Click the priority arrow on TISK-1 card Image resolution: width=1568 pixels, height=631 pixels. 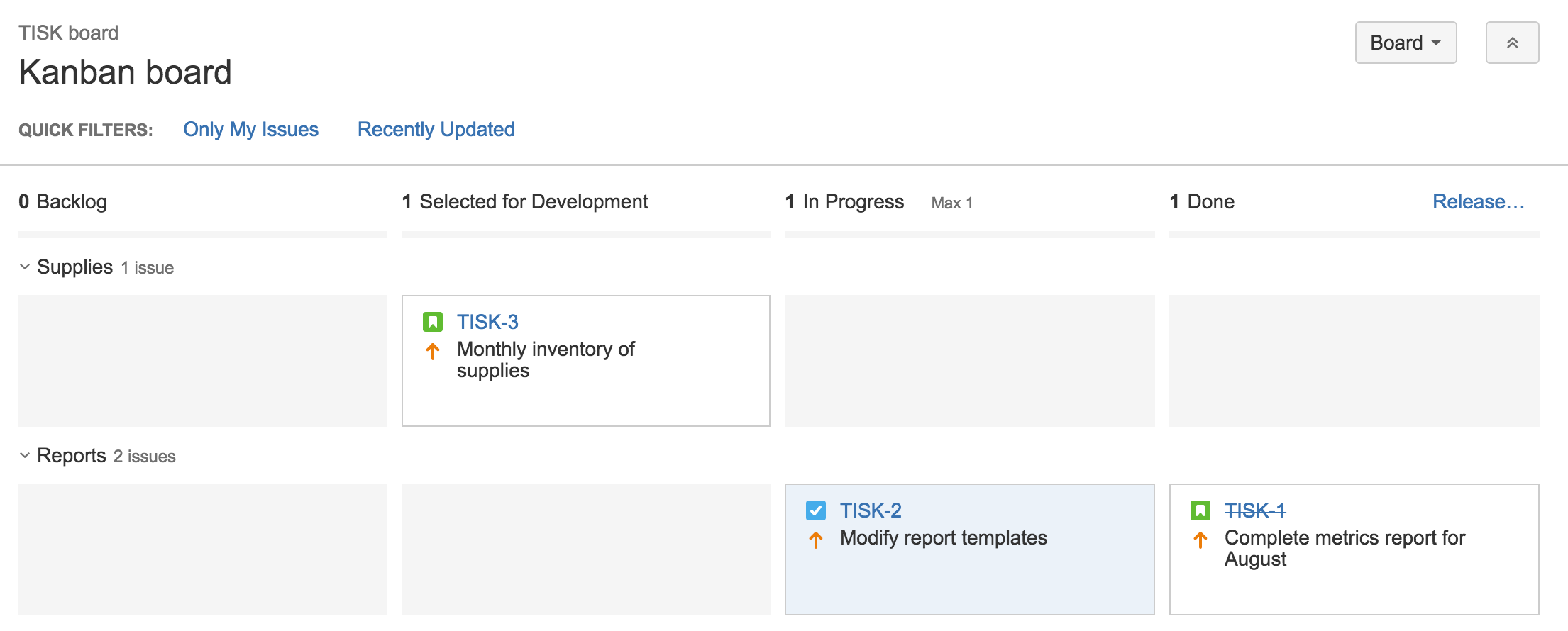[1200, 540]
